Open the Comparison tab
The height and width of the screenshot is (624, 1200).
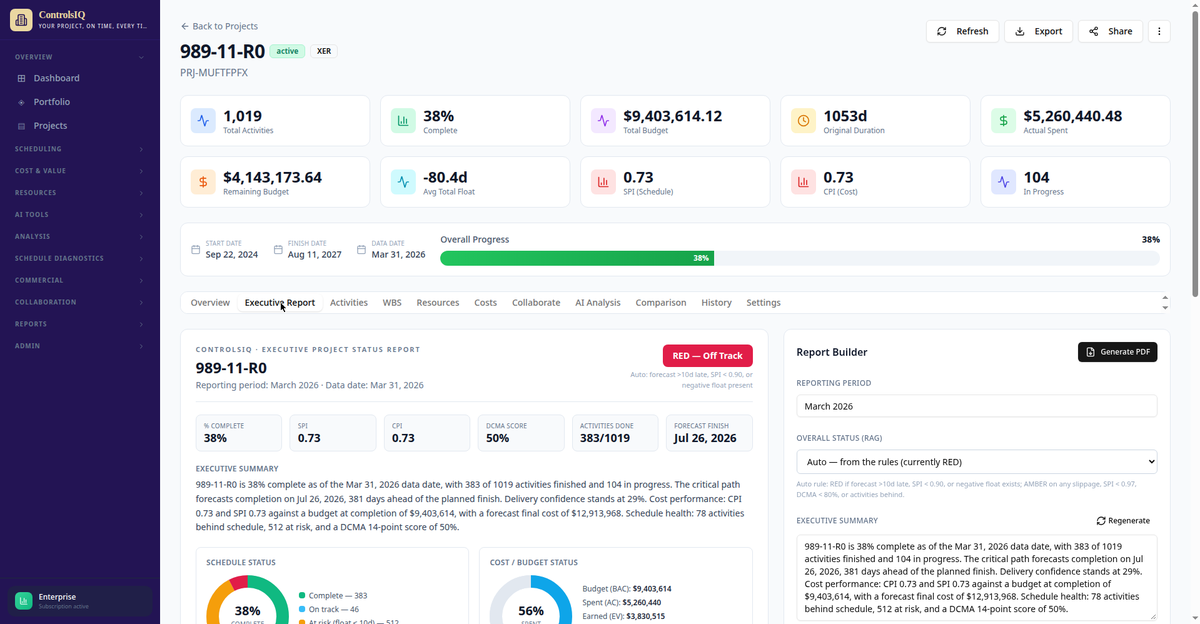(x=661, y=302)
